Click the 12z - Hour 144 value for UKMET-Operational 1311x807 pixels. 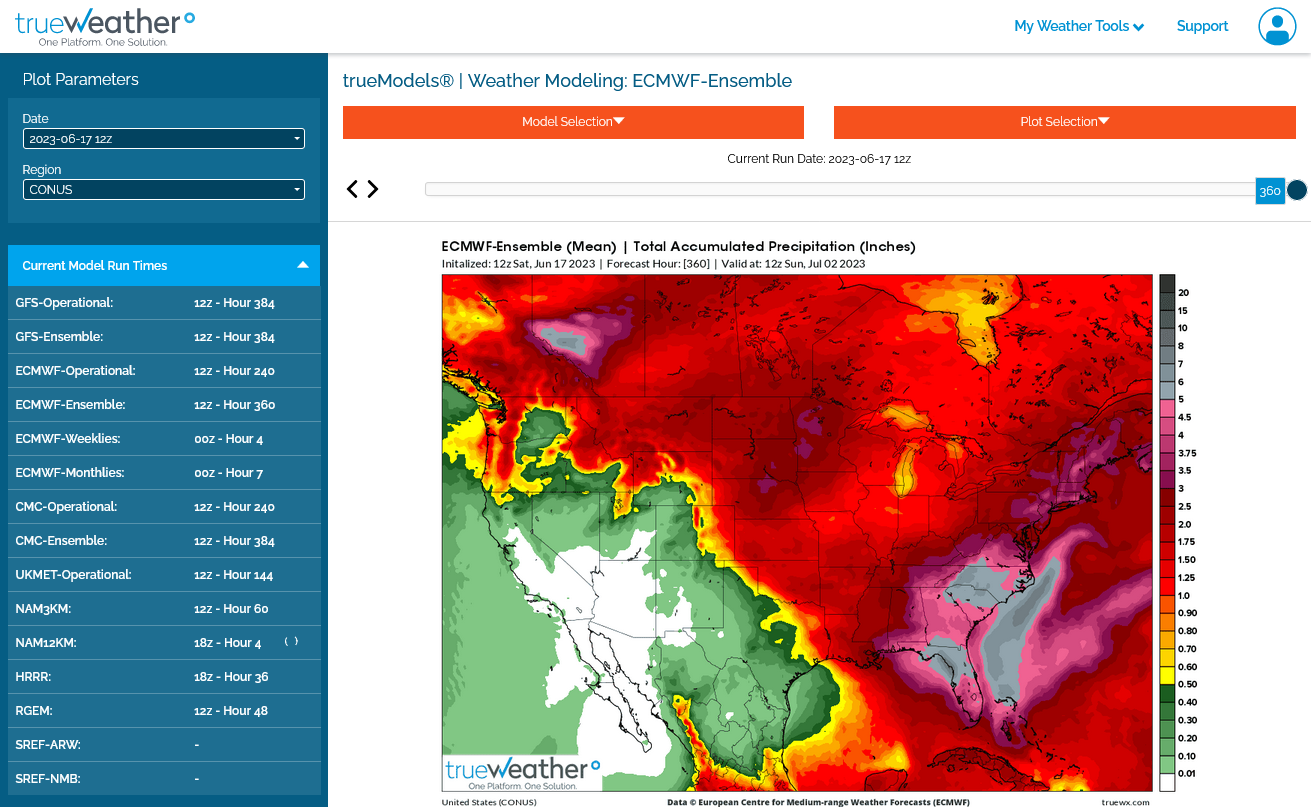[234, 575]
